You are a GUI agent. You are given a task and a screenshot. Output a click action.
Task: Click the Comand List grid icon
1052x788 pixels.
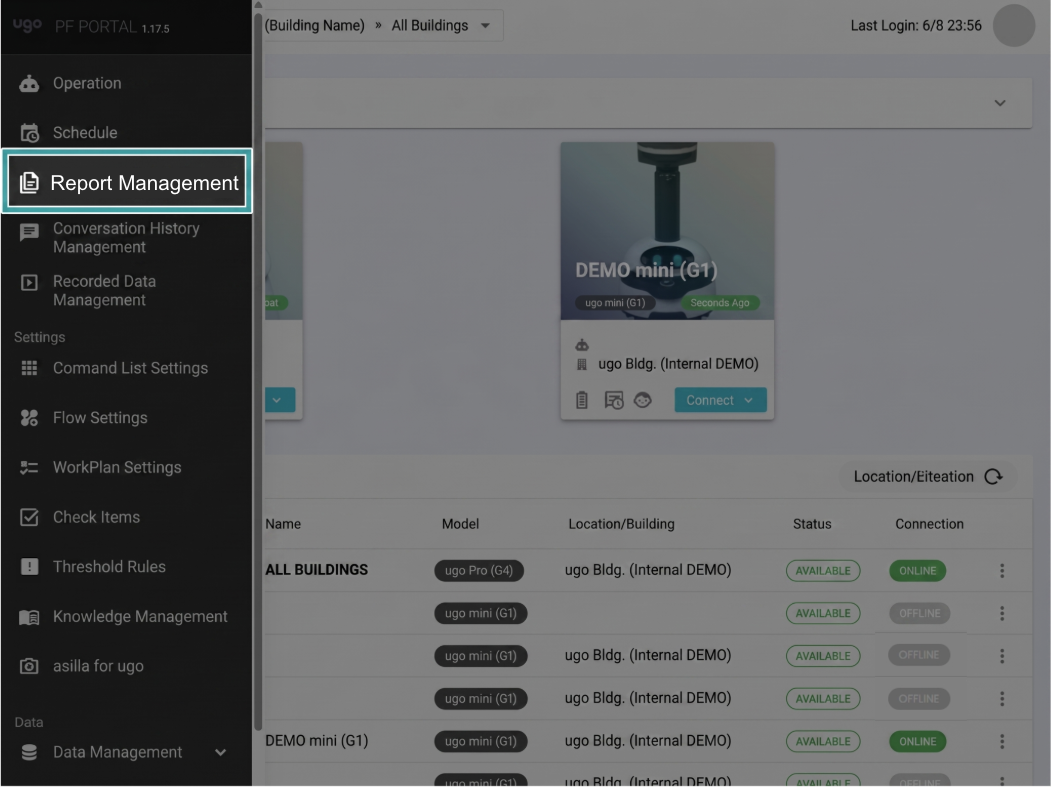coord(29,368)
